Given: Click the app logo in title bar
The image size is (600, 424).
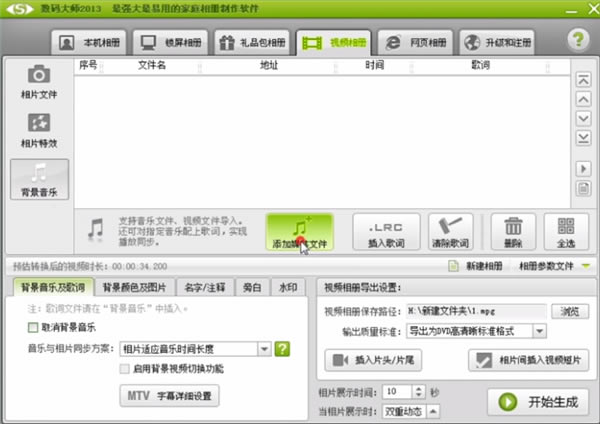Looking at the screenshot, I should [x=20, y=9].
